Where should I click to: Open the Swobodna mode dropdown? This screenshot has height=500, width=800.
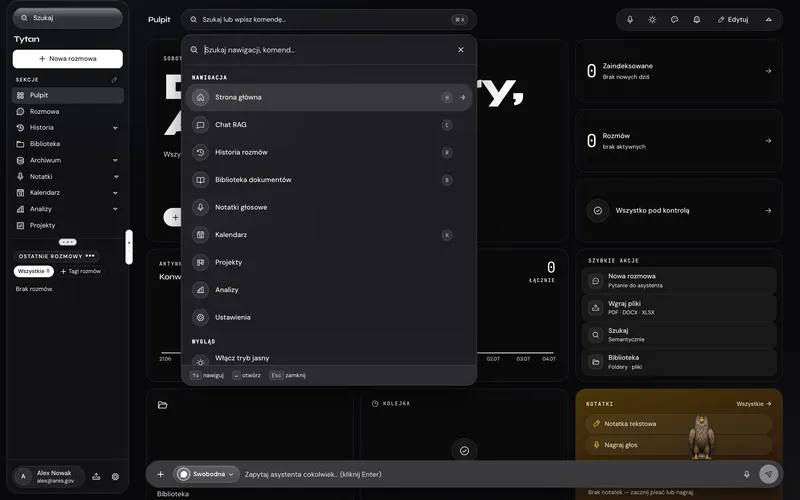(206, 474)
